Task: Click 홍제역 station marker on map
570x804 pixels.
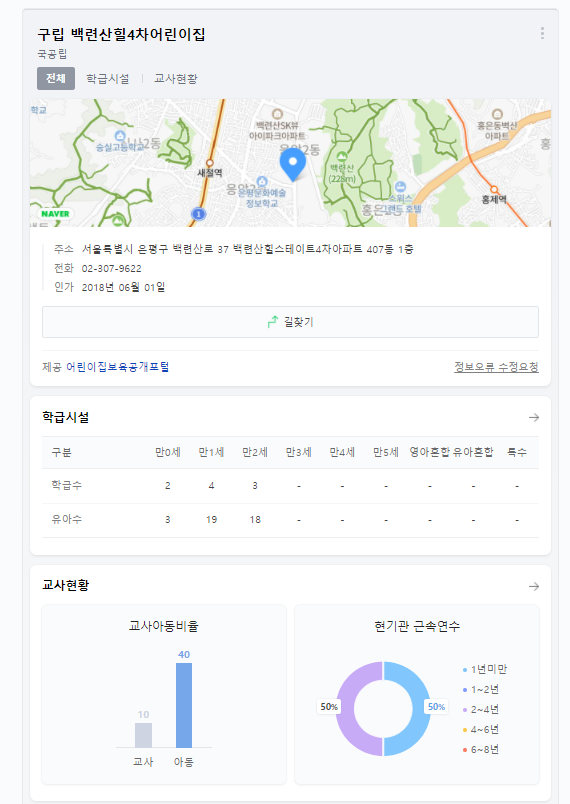Action: point(494,190)
